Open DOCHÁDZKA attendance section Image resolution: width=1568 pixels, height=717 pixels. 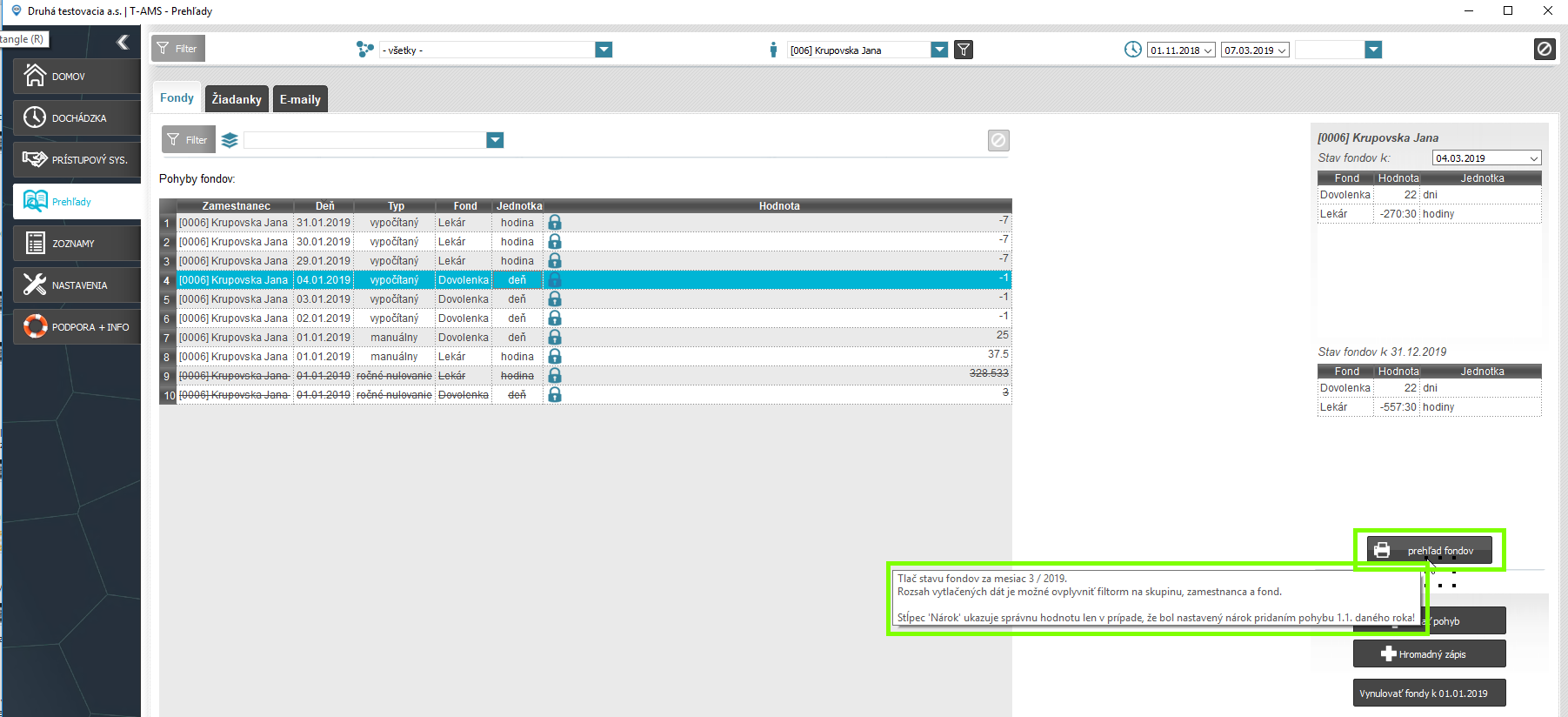pos(77,118)
